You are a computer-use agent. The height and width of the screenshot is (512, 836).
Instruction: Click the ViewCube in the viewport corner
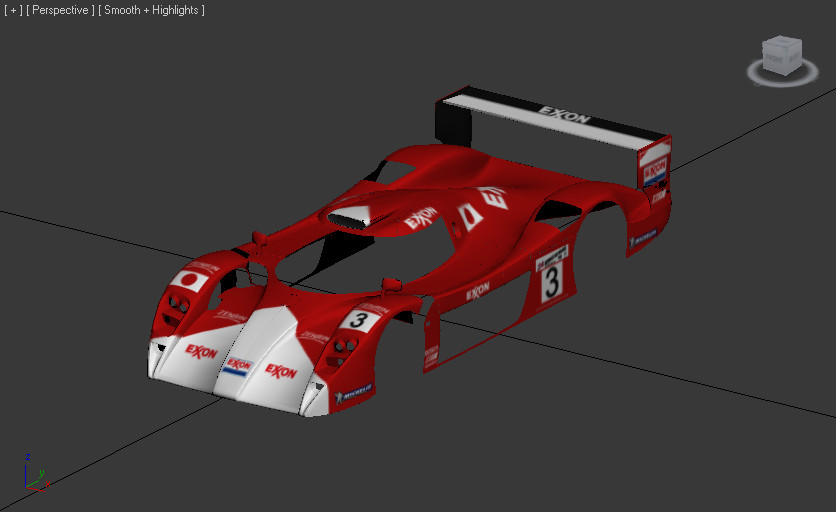click(x=782, y=54)
